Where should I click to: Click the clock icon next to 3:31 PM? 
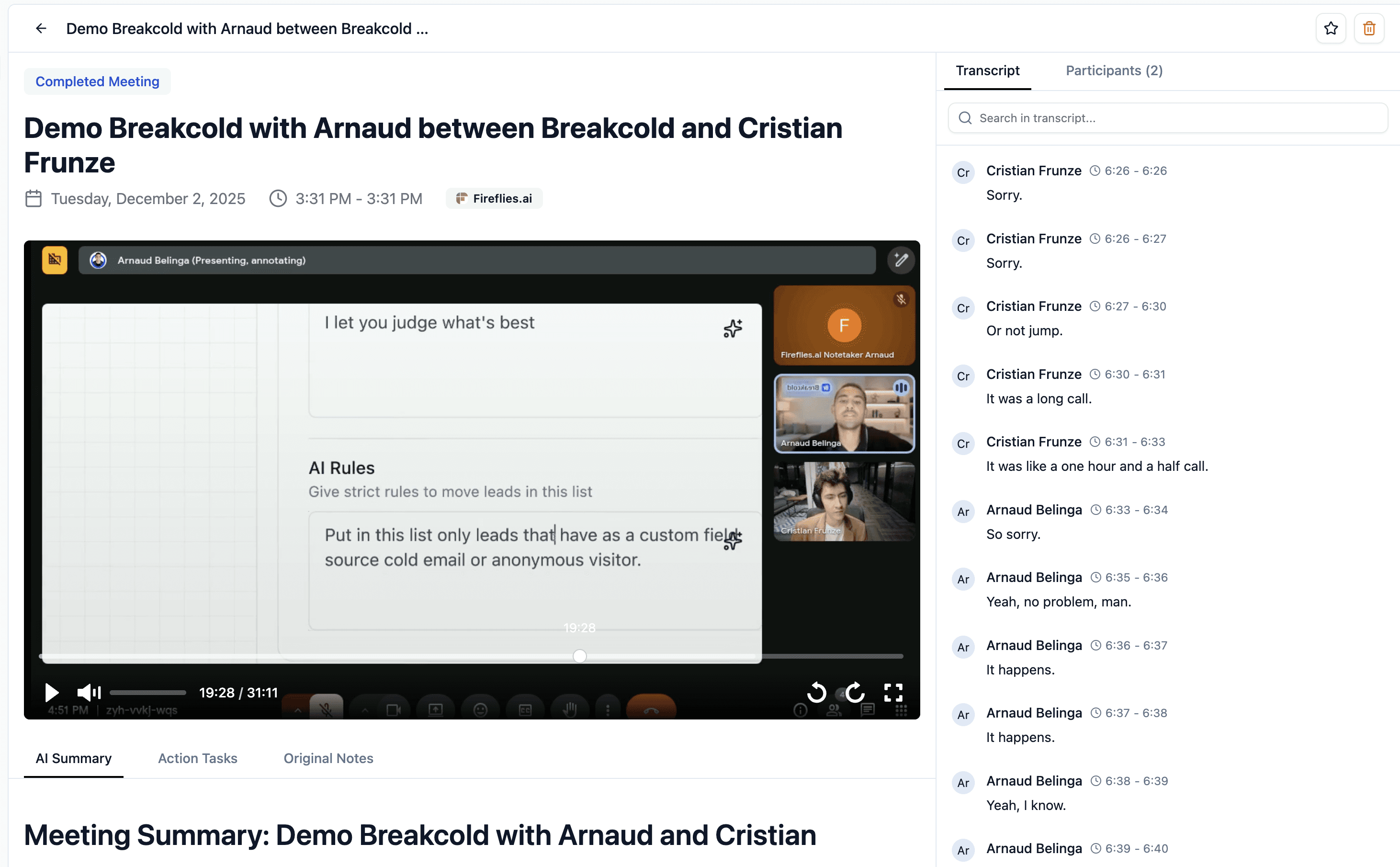(x=278, y=198)
